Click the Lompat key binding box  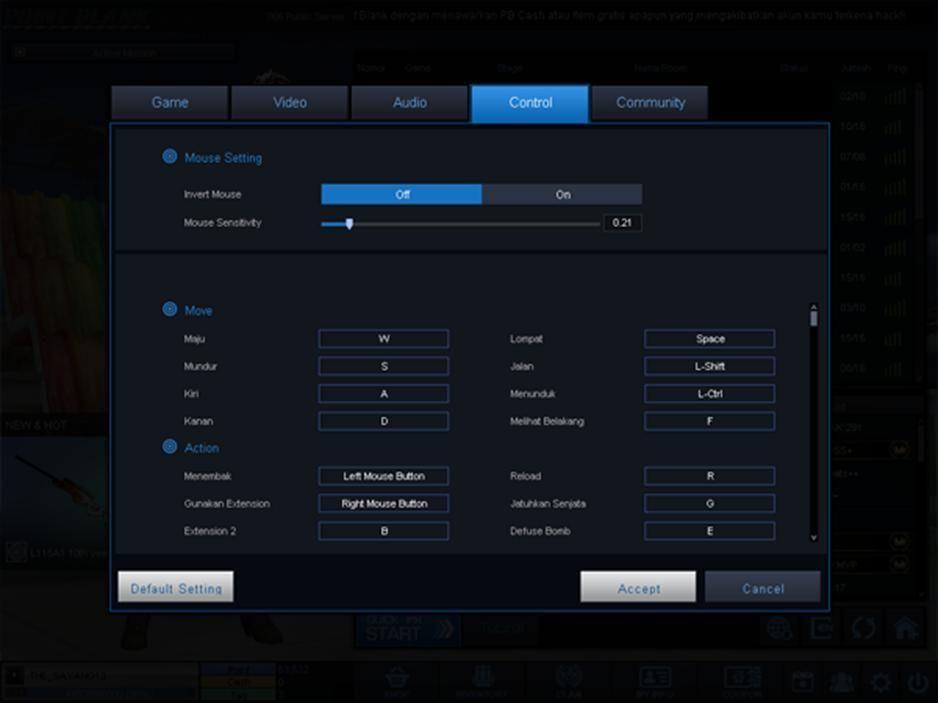click(709, 339)
